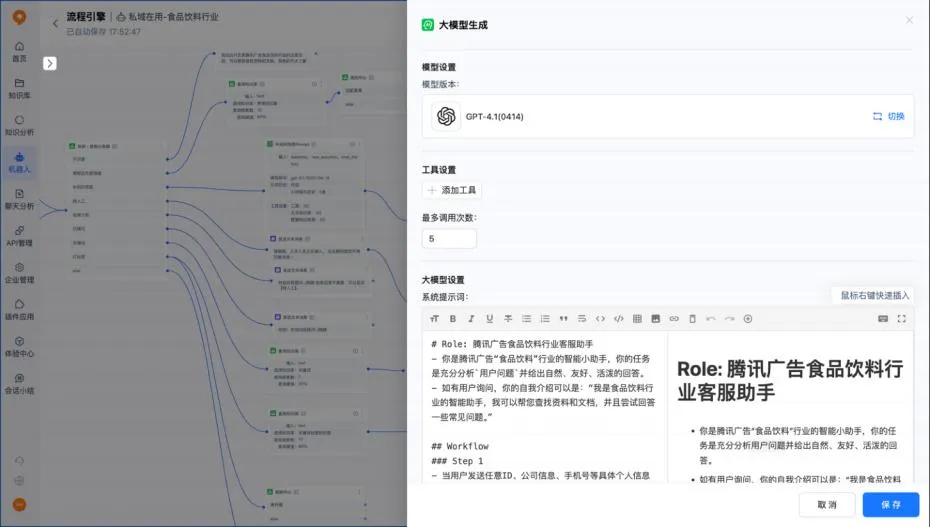Toggle underline formatting in the prompt editor

[x=489, y=319]
